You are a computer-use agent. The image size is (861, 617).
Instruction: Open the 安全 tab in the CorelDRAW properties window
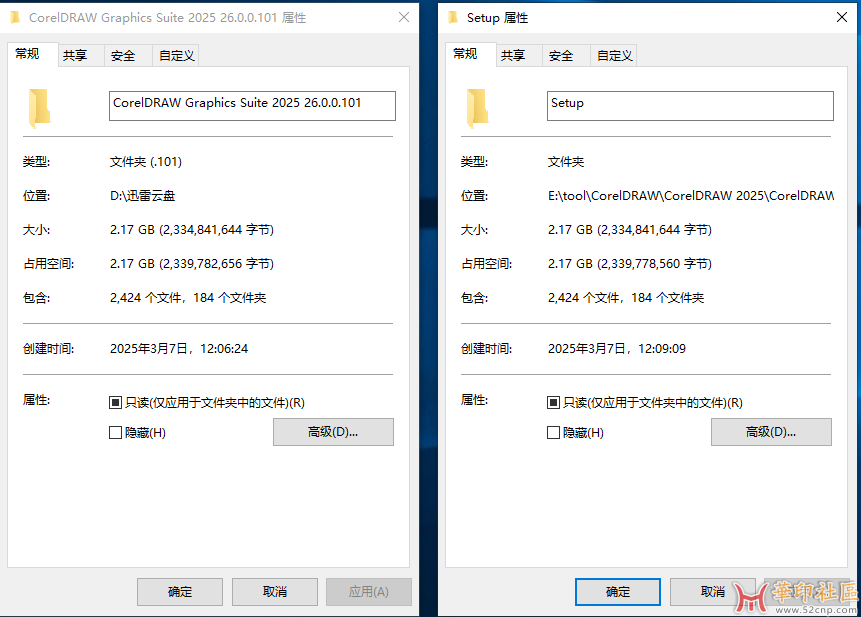[128, 55]
